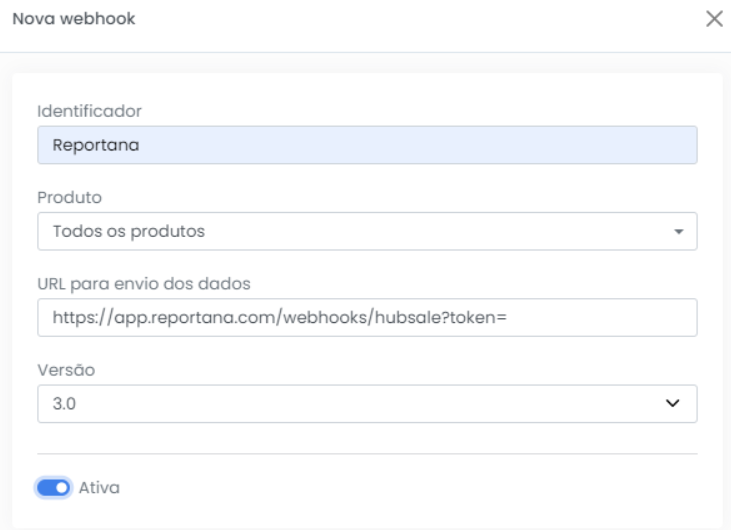731x530 pixels.
Task: Expand the Versão 3.0 selector
Action: [x=367, y=404]
